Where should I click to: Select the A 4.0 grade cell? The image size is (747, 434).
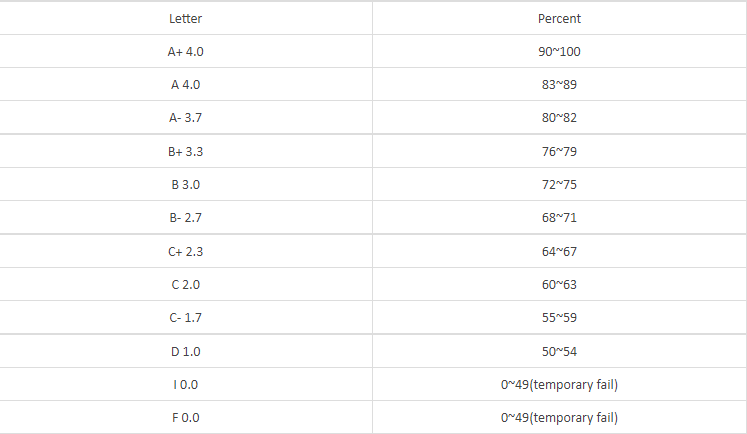pyautogui.click(x=186, y=85)
